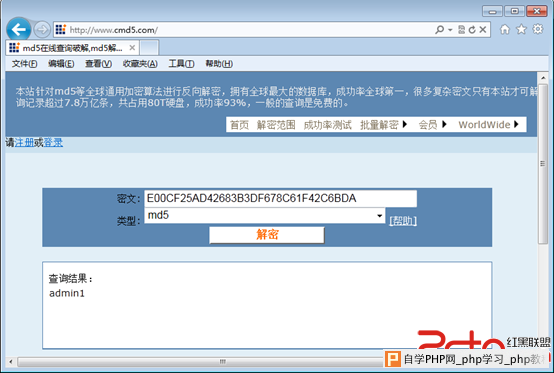Screen dimensions: 554x373
Task: Open the 收藏夹(A) menu
Action: coord(140,64)
